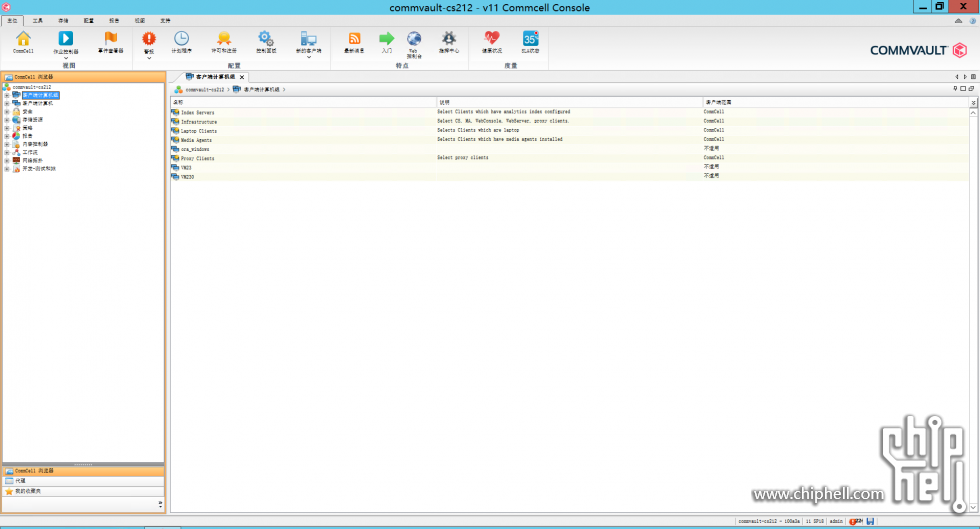Sort by the Name column header
Viewport: 980px width, 529px height.
pyautogui.click(x=303, y=102)
